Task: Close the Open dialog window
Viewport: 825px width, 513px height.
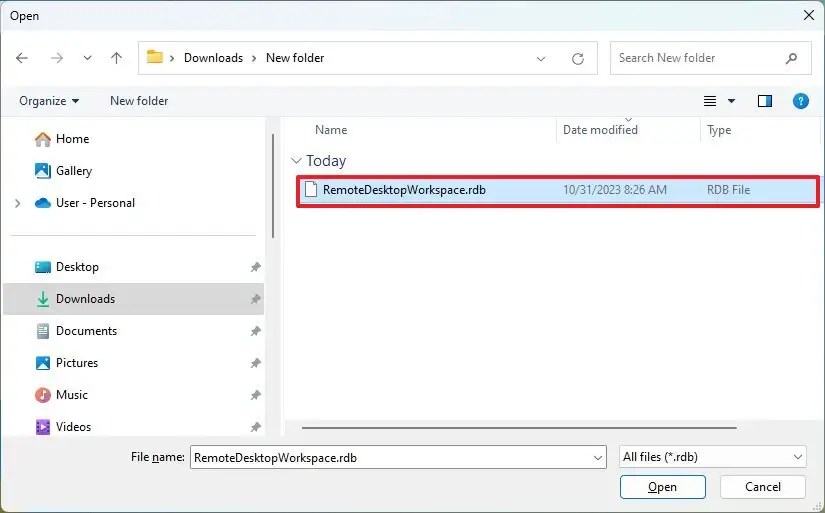Action: point(809,15)
